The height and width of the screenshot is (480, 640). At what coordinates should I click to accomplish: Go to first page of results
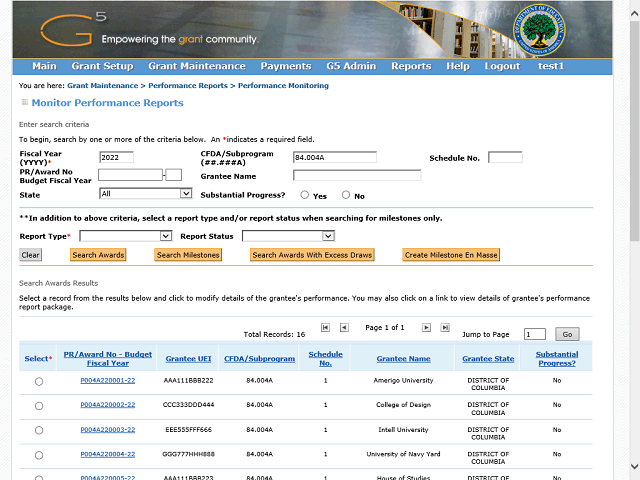tap(325, 327)
